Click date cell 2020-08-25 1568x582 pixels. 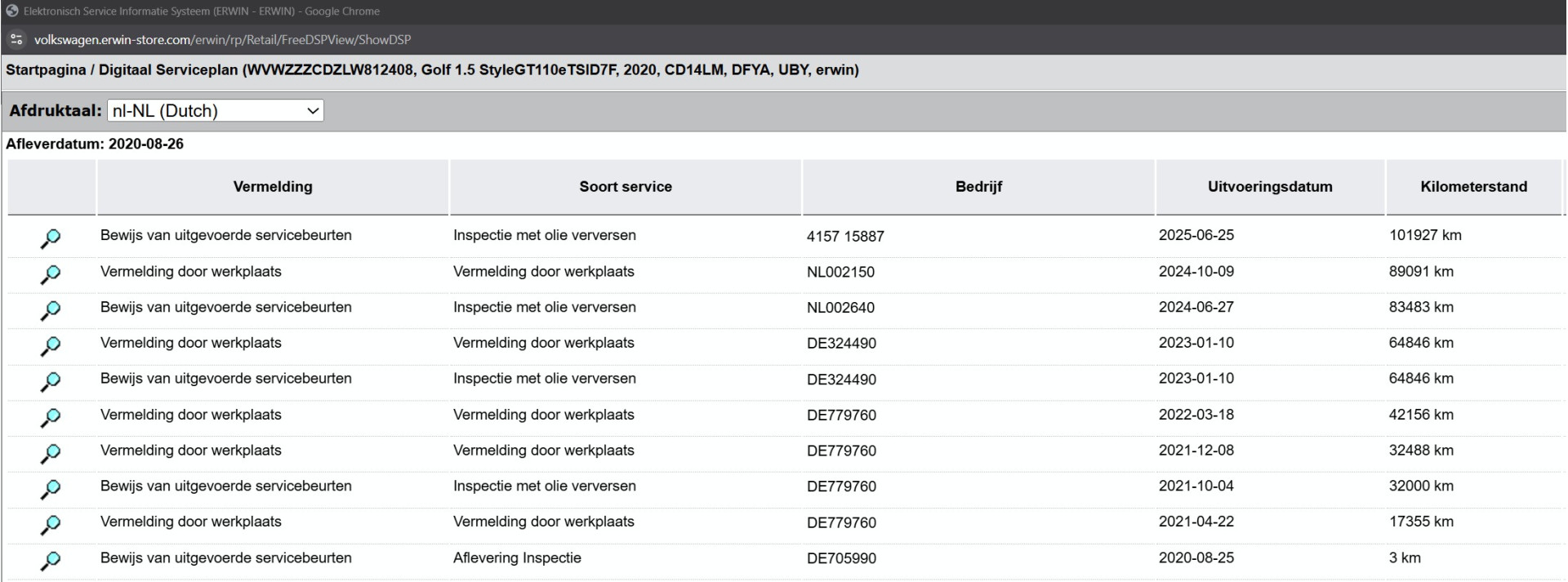coord(1196,558)
